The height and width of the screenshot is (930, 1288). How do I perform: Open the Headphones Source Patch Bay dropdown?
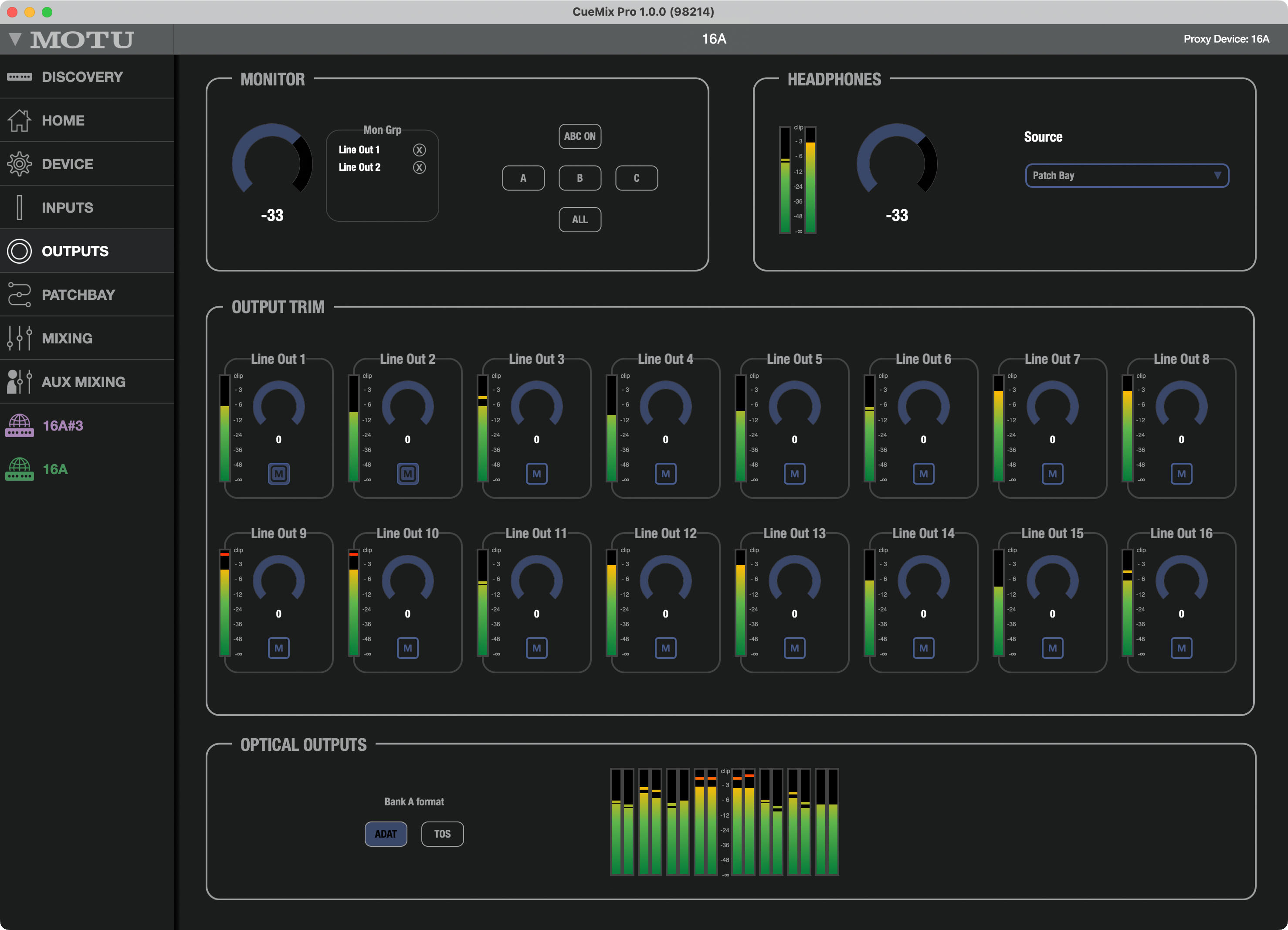tap(1127, 176)
